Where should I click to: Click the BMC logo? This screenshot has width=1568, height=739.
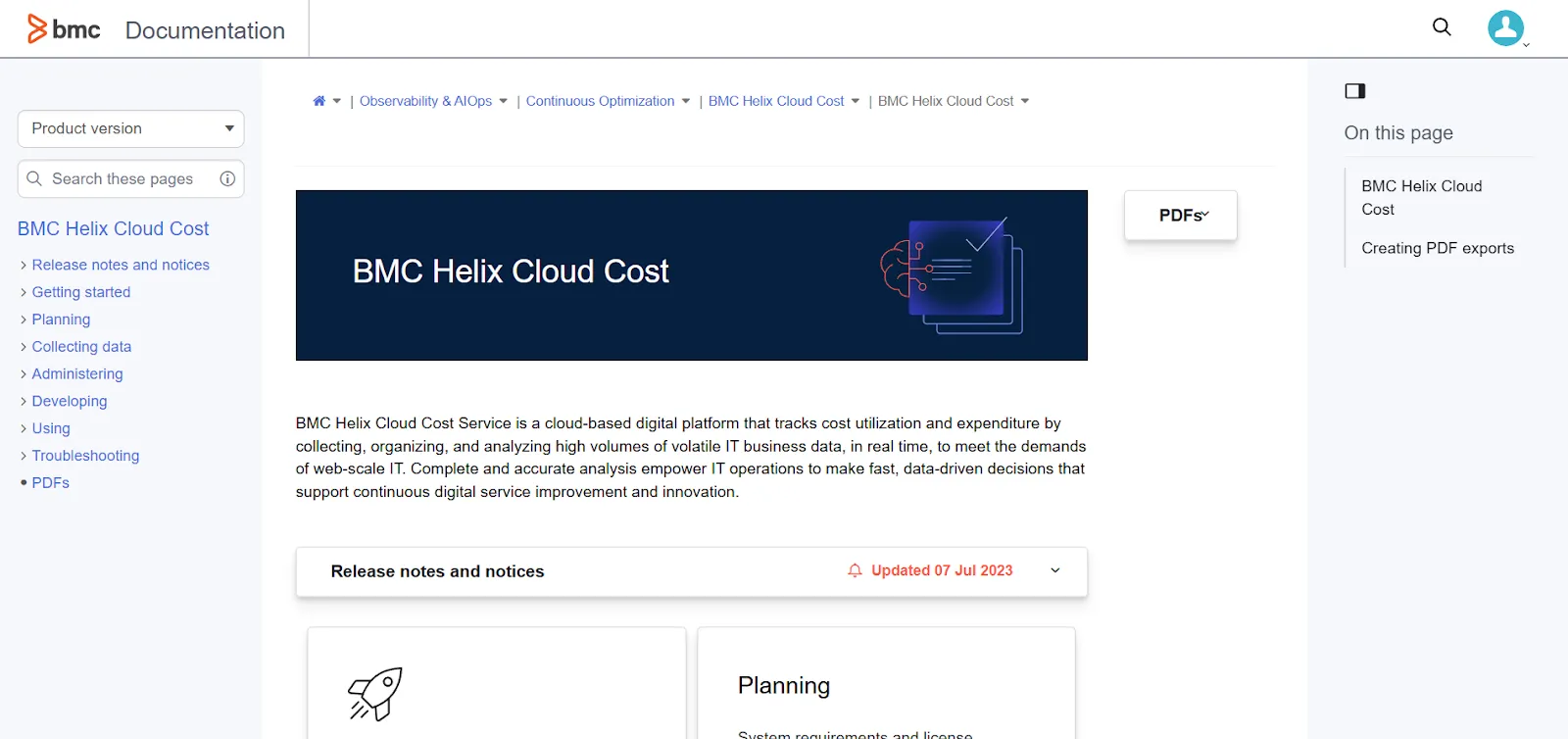pos(64,29)
